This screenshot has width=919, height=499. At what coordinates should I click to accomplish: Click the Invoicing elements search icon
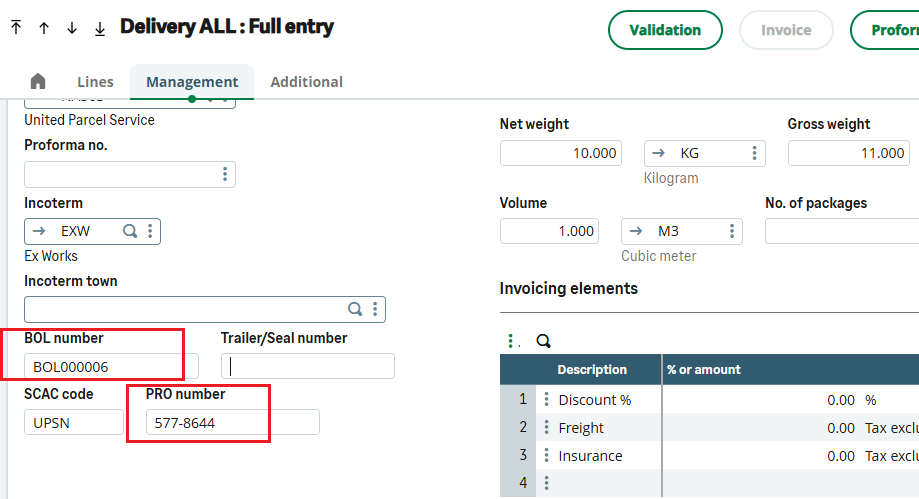click(544, 341)
